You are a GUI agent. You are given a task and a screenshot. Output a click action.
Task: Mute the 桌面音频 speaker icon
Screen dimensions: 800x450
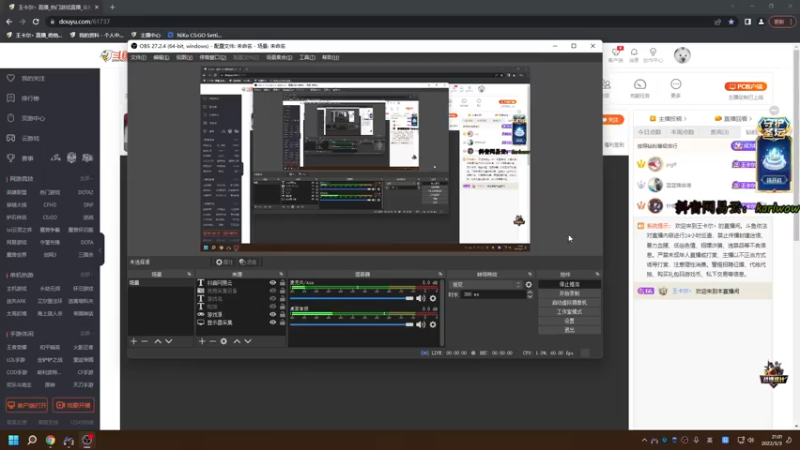pyautogui.click(x=420, y=324)
